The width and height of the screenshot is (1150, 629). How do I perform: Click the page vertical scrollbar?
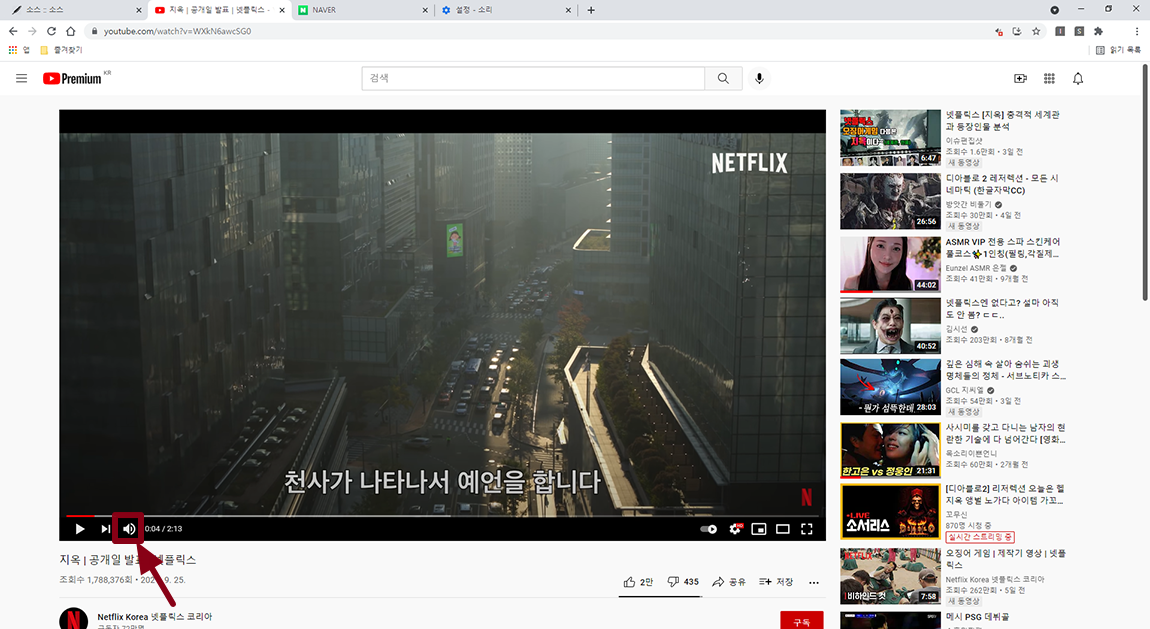(1145, 183)
